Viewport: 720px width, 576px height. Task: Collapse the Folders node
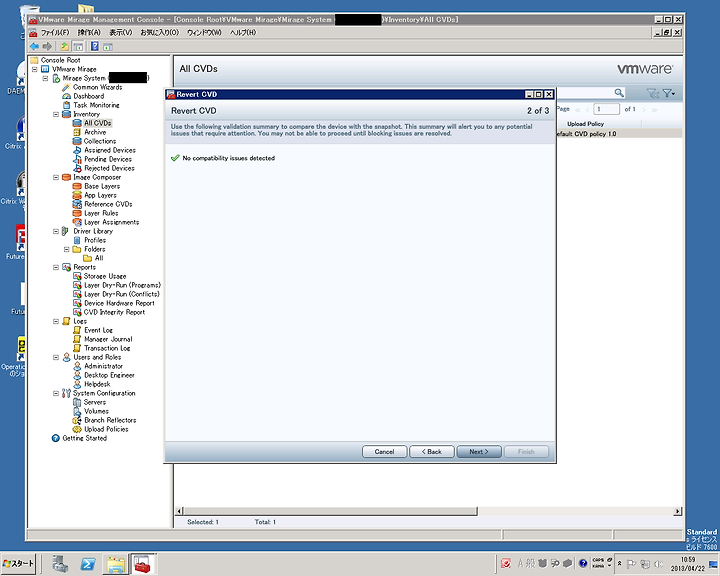pos(67,249)
